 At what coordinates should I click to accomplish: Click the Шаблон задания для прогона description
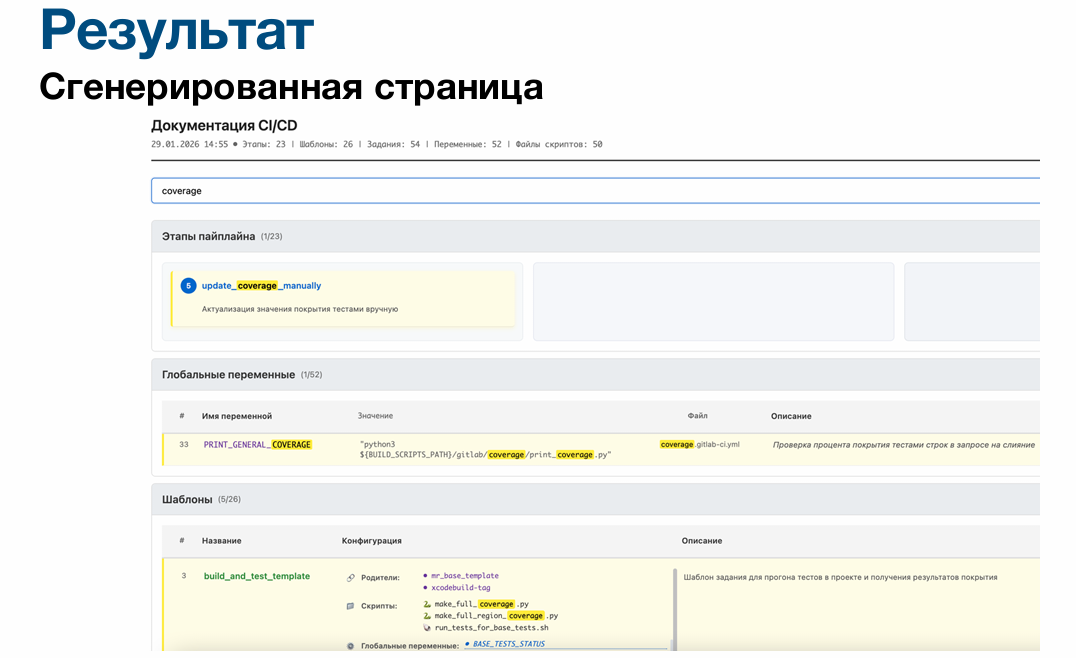point(840,577)
